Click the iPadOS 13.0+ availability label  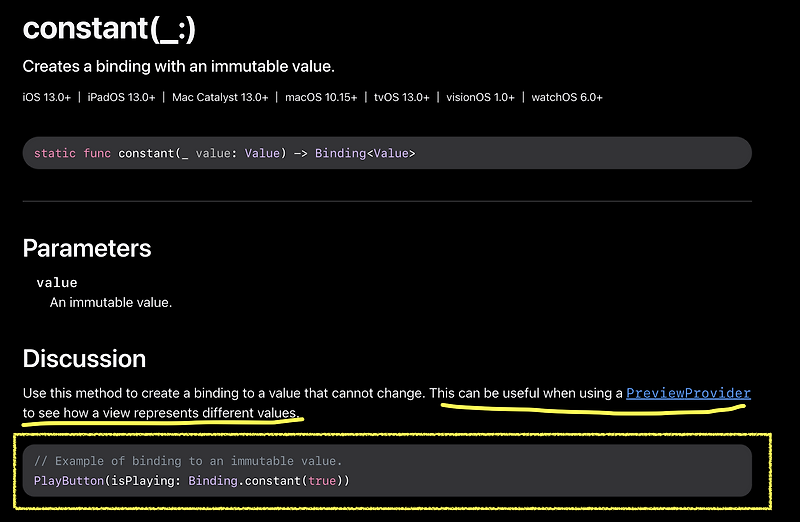coord(121,97)
